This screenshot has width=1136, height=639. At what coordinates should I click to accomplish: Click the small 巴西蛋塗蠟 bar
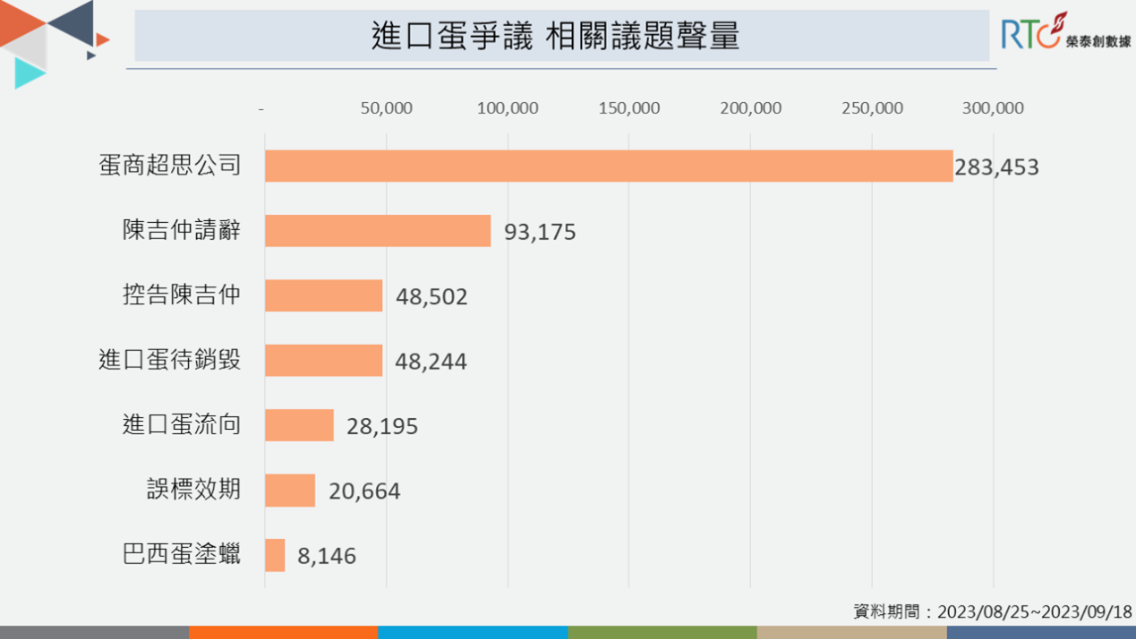[275, 555]
